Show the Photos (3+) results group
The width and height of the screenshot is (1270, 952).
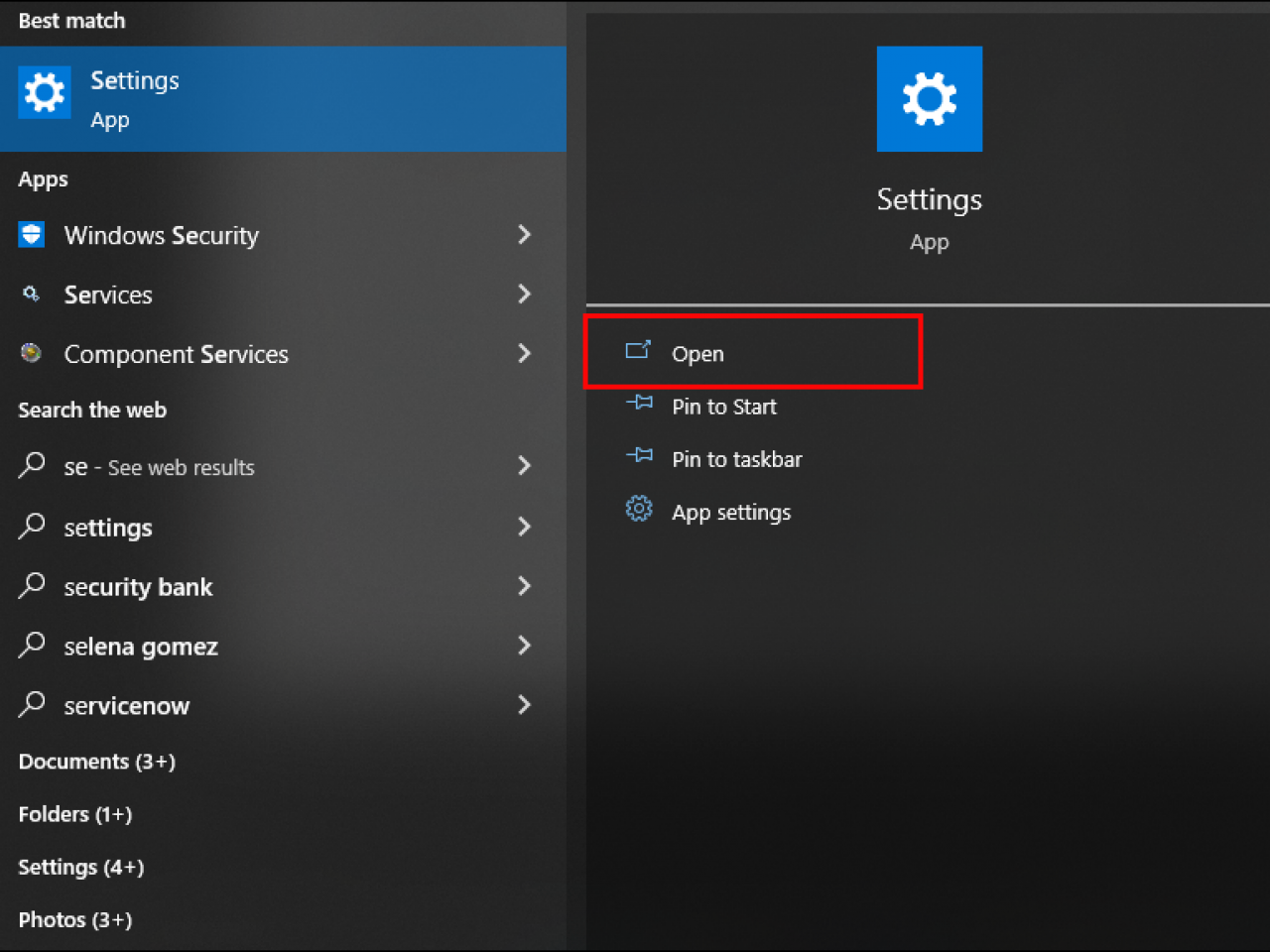(x=75, y=920)
